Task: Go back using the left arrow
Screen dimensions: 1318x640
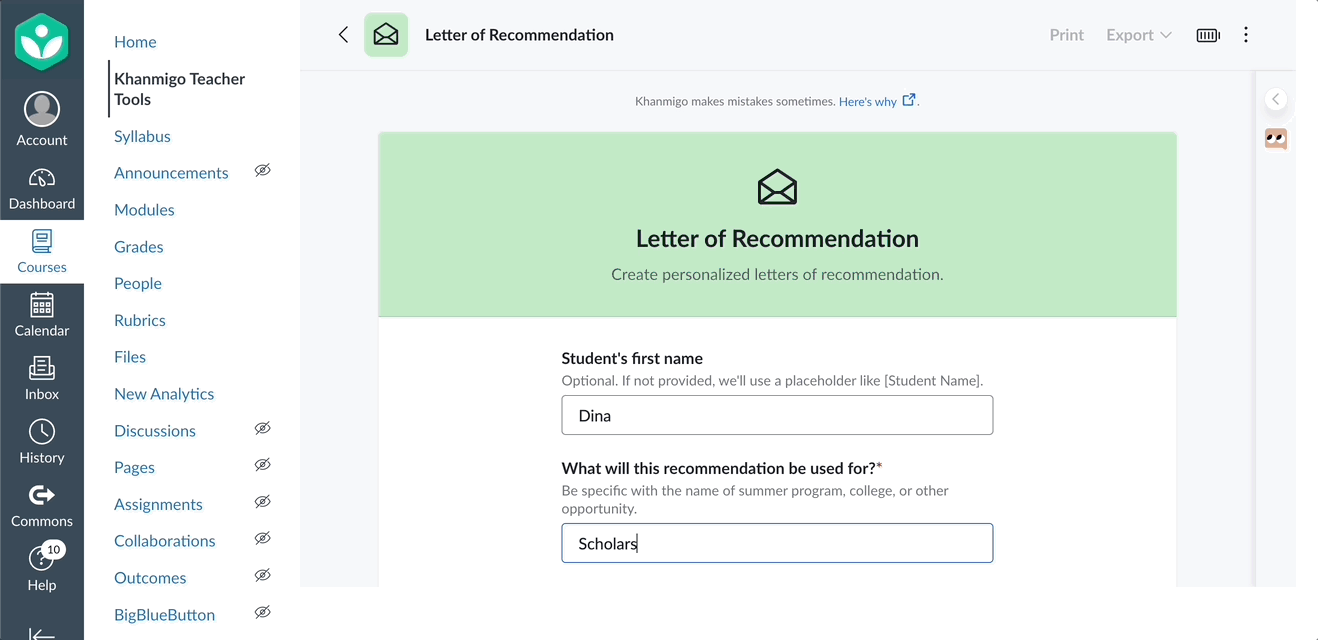Action: pyautogui.click(x=343, y=33)
